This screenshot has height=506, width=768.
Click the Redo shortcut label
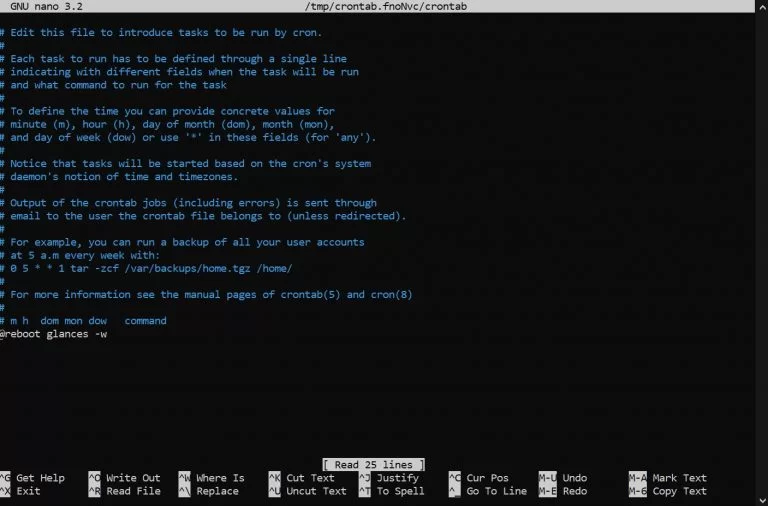(574, 491)
